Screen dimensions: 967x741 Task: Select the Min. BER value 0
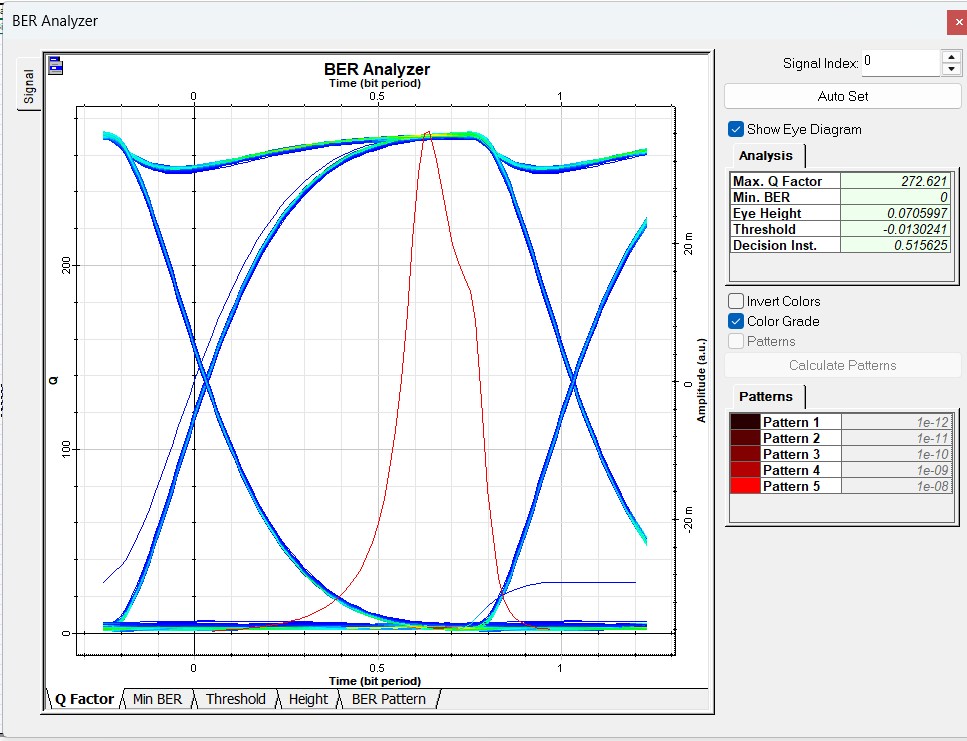pyautogui.click(x=895, y=197)
